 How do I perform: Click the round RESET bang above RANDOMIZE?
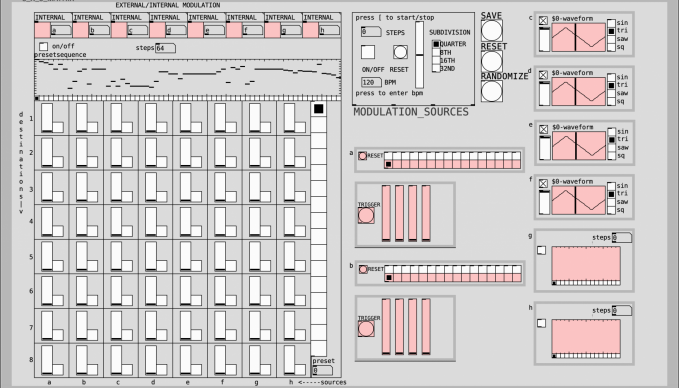coord(492,61)
